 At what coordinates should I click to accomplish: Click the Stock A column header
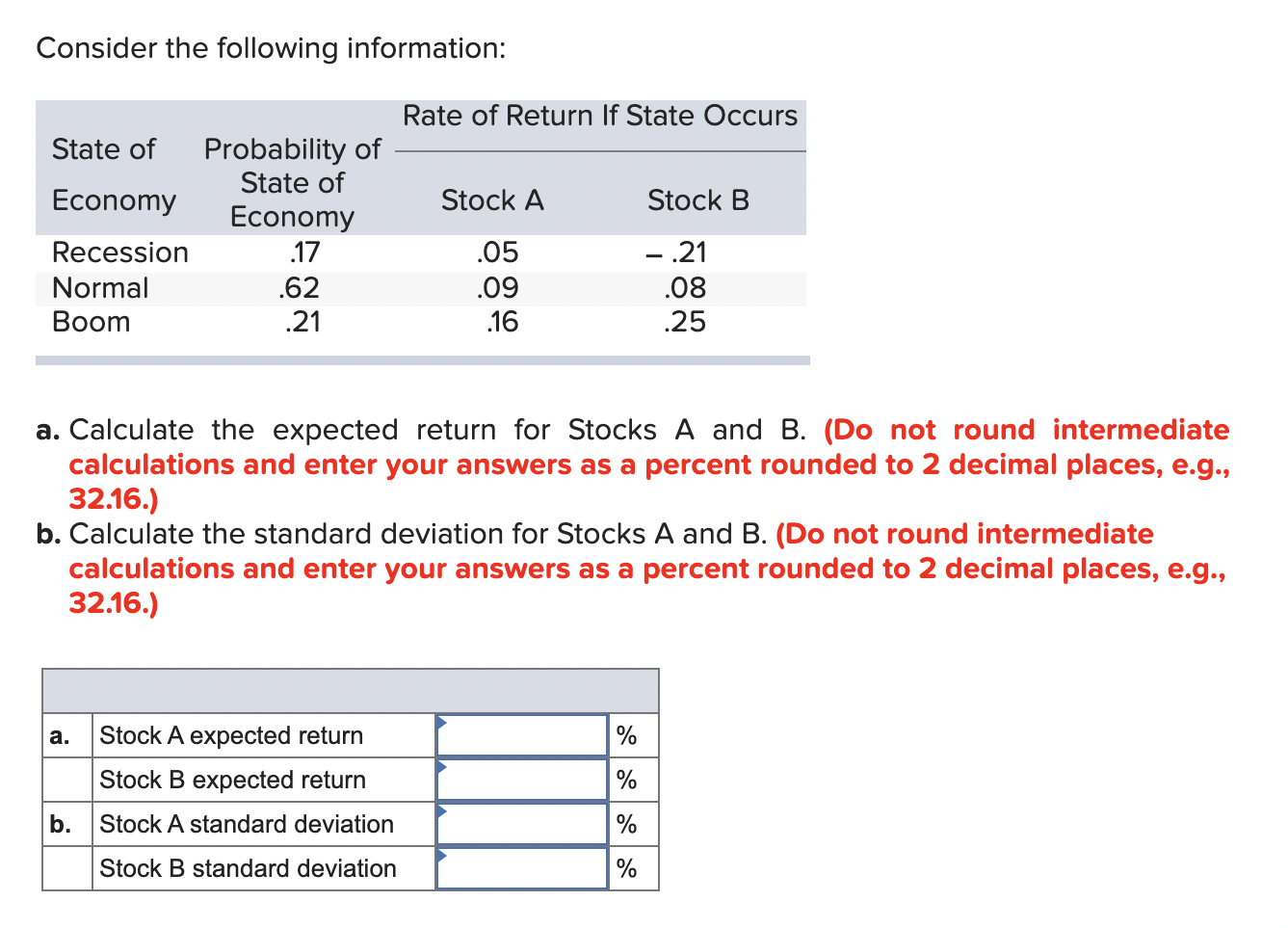click(492, 200)
